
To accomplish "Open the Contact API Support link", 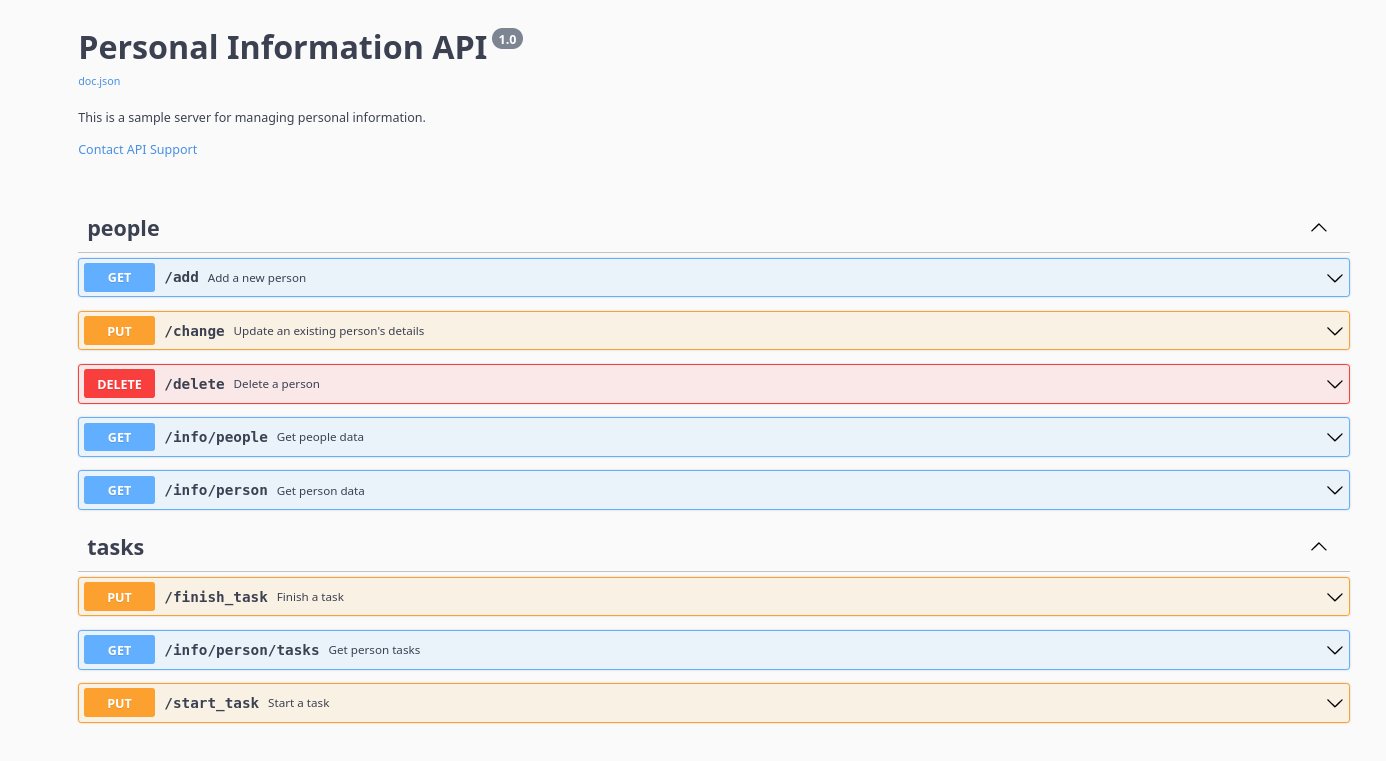I will tap(138, 150).
